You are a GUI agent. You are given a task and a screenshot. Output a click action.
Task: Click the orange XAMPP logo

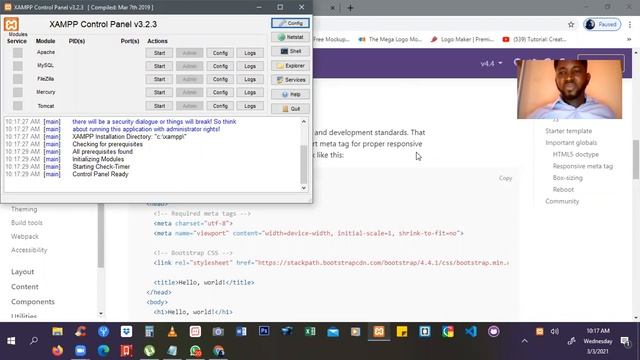11,24
